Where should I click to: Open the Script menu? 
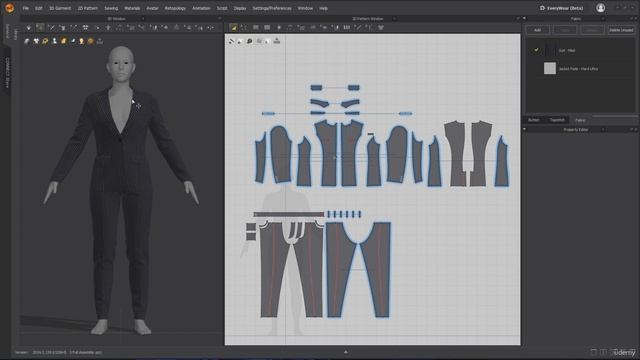(222, 8)
